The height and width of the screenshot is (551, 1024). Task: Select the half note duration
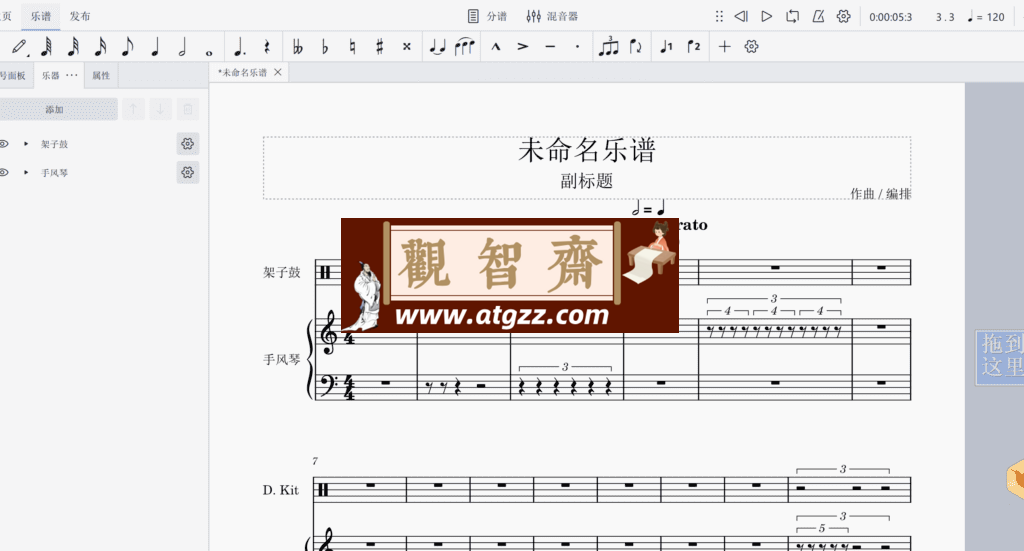click(x=182, y=47)
